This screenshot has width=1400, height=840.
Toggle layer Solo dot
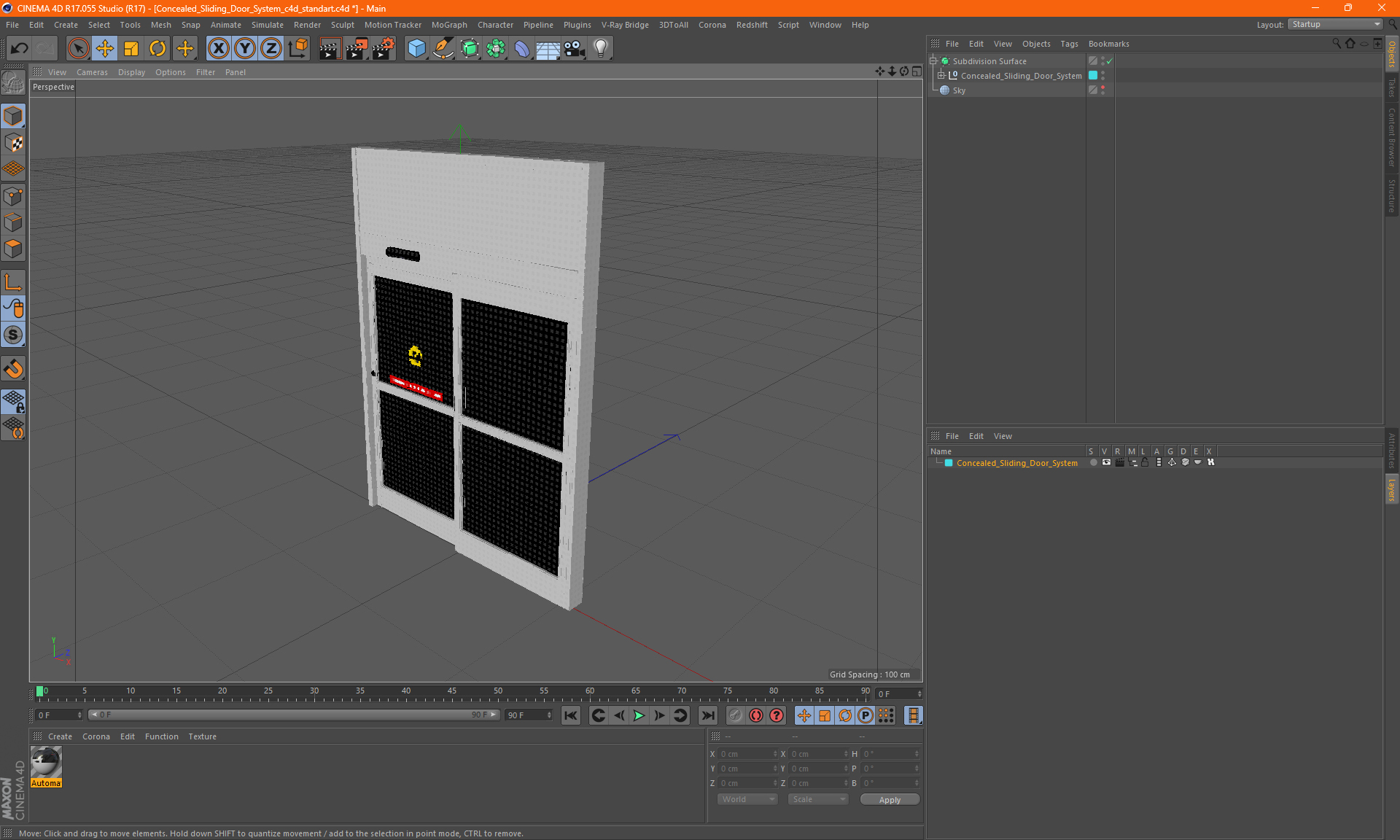click(x=1093, y=462)
